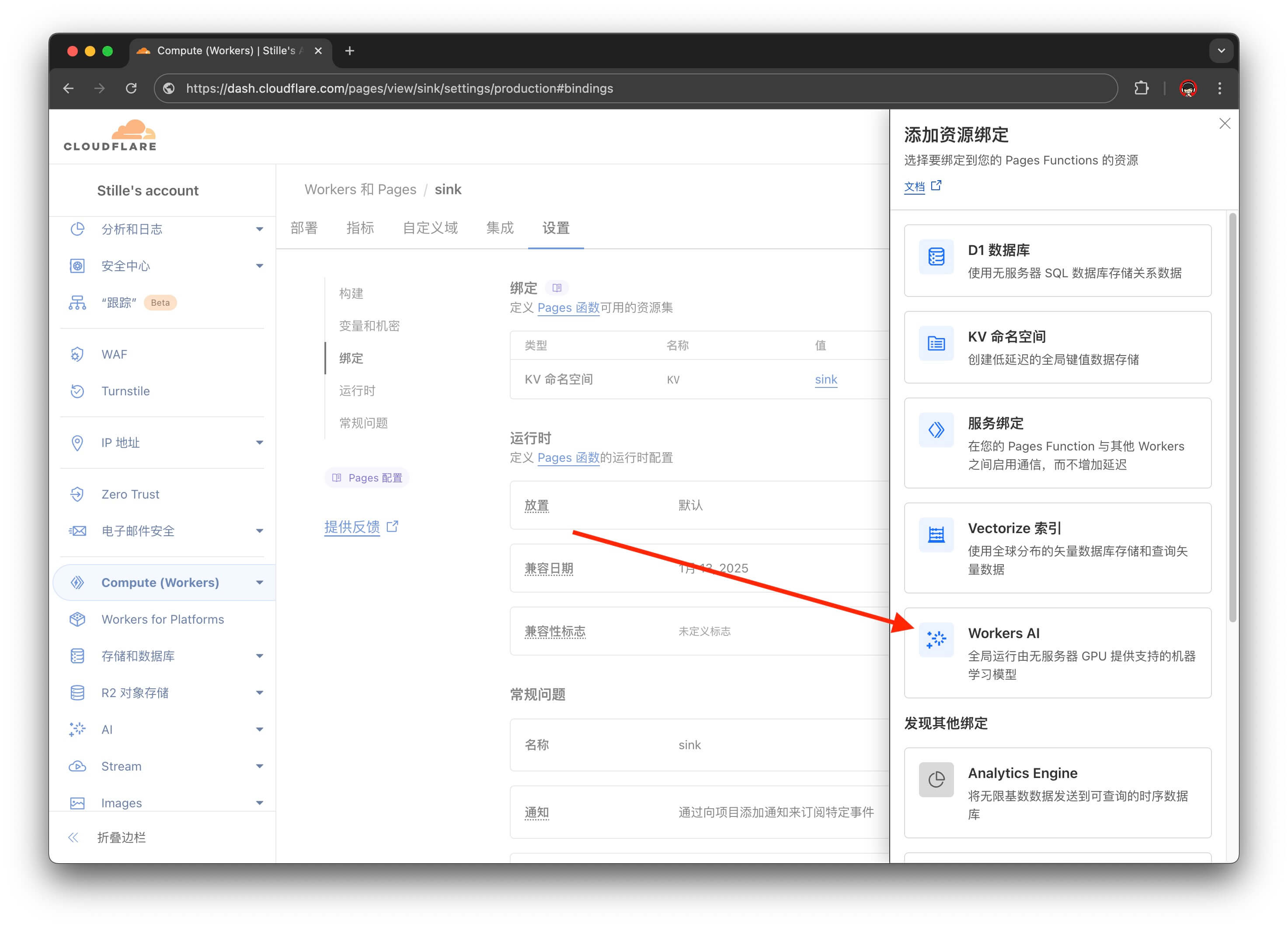This screenshot has width=1288, height=928.
Task: Click the Pages 配置 badge
Action: (367, 478)
